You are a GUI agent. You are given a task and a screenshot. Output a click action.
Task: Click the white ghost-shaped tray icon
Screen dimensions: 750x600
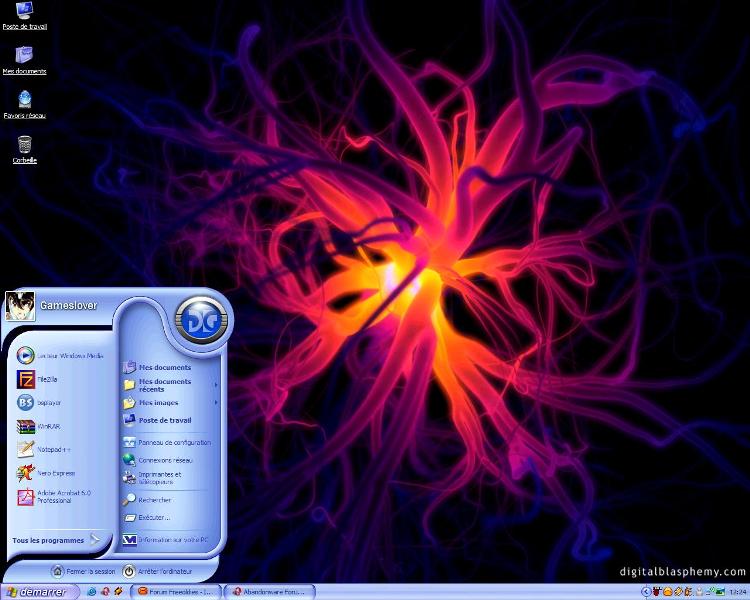[699, 592]
